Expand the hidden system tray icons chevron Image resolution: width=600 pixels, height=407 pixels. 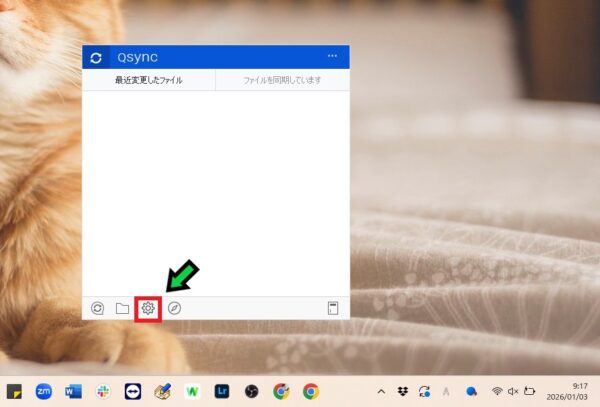click(381, 391)
